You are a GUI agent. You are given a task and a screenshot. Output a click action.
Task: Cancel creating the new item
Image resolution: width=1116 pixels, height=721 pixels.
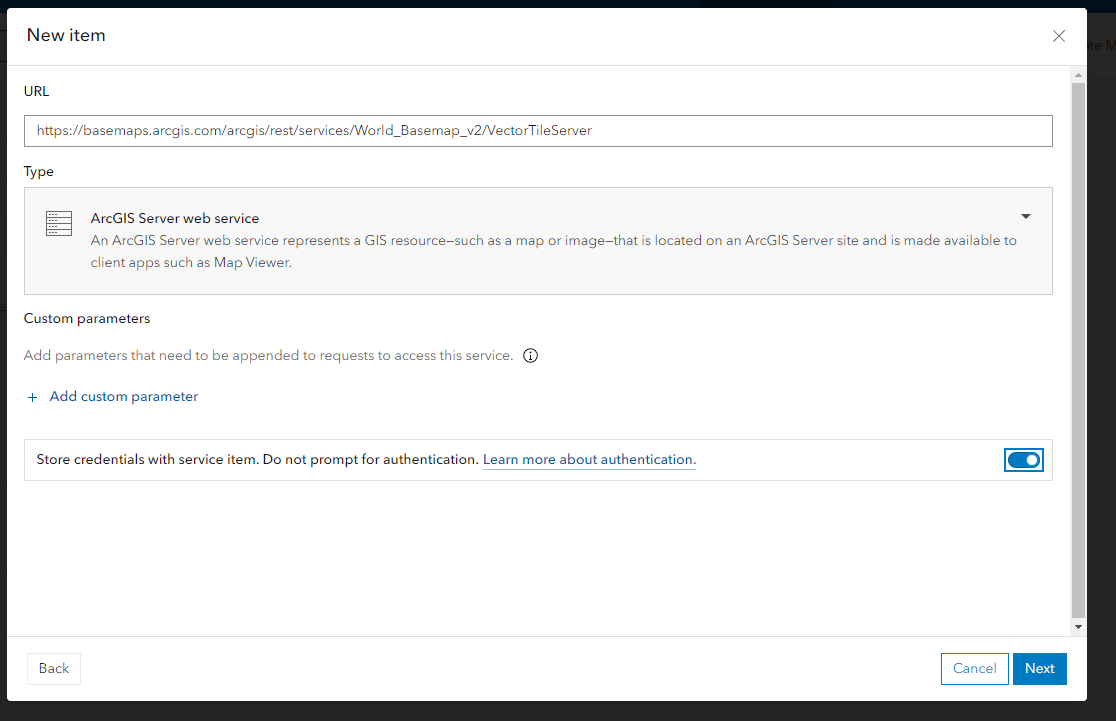click(x=974, y=668)
